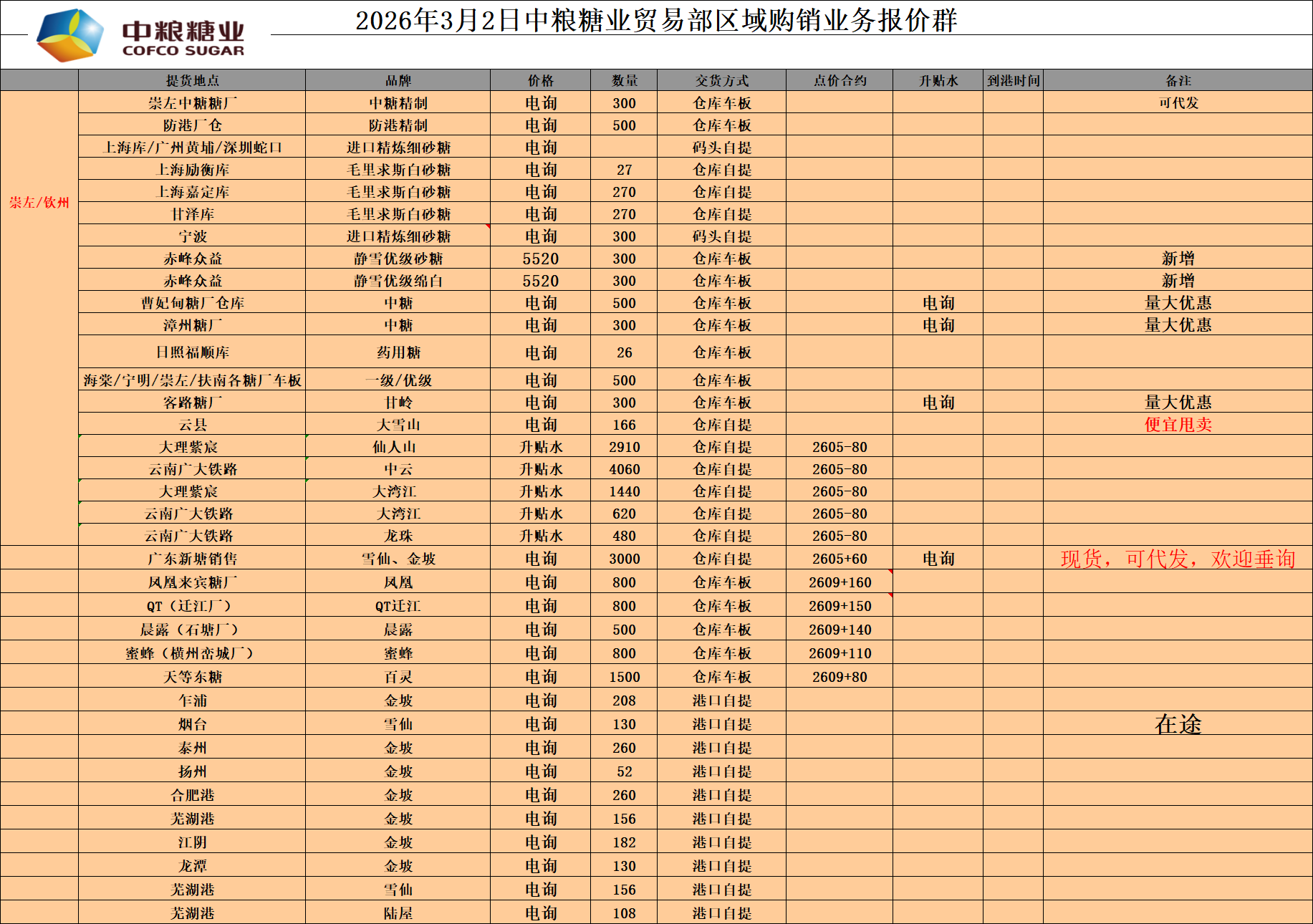Select the 陆屋 brand cell
1313x924 pixels.
398,913
